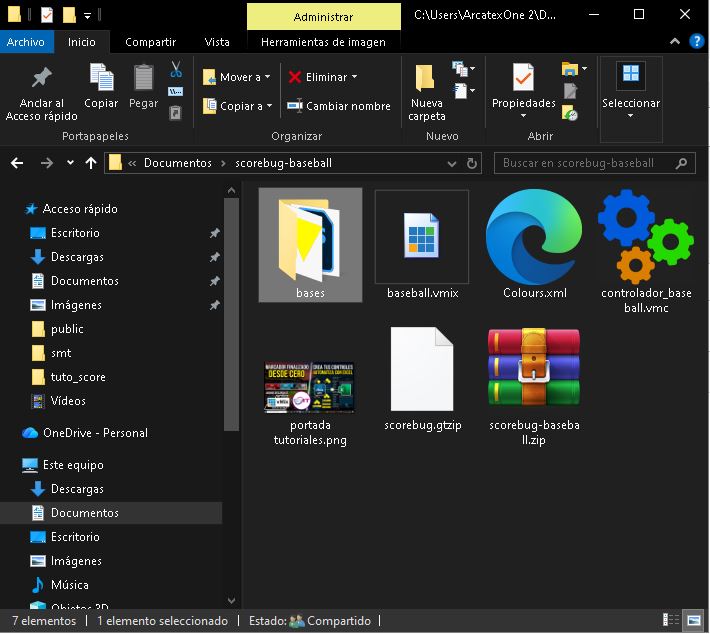Open the recent locations dropdown chevron
Image resolution: width=710 pixels, height=634 pixels.
(70, 162)
